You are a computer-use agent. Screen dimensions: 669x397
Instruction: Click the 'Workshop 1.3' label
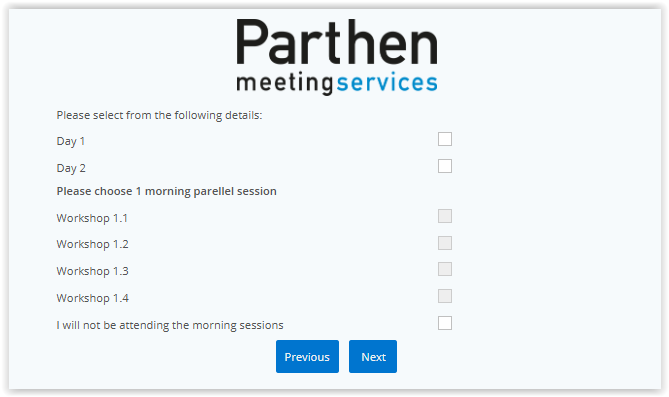point(92,271)
